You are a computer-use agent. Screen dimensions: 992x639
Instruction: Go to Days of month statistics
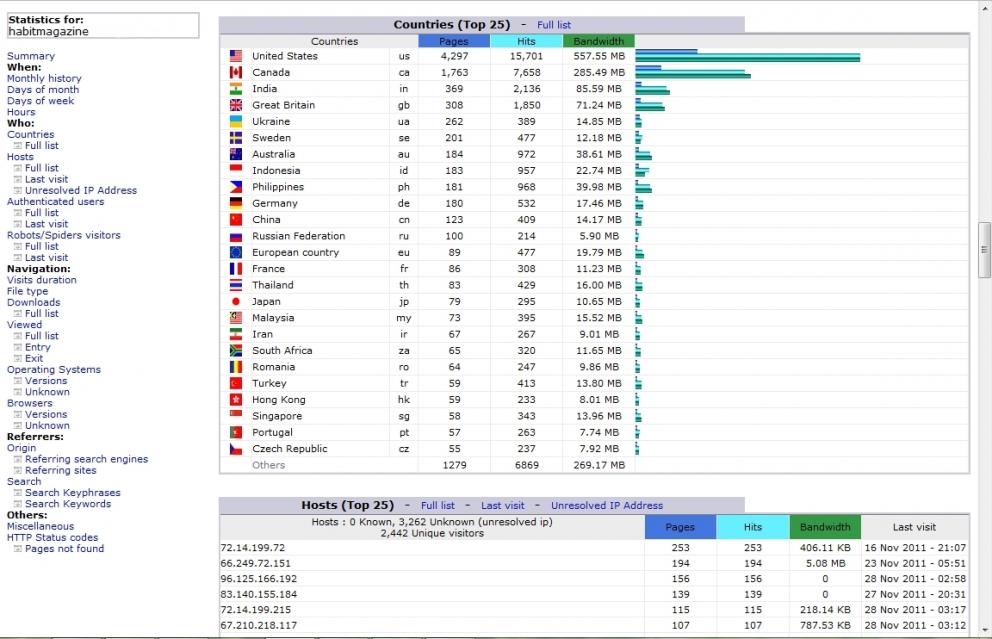pyautogui.click(x=43, y=89)
